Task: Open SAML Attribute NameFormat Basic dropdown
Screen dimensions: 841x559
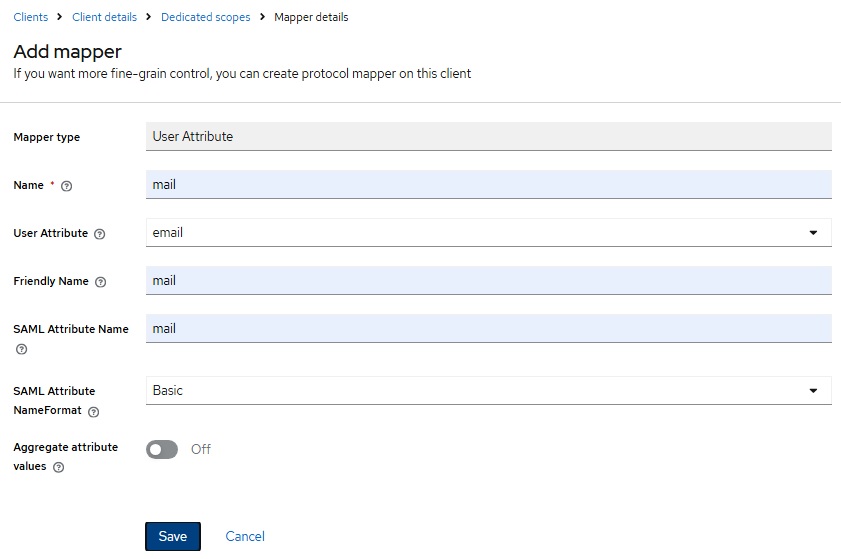Action: coord(489,391)
